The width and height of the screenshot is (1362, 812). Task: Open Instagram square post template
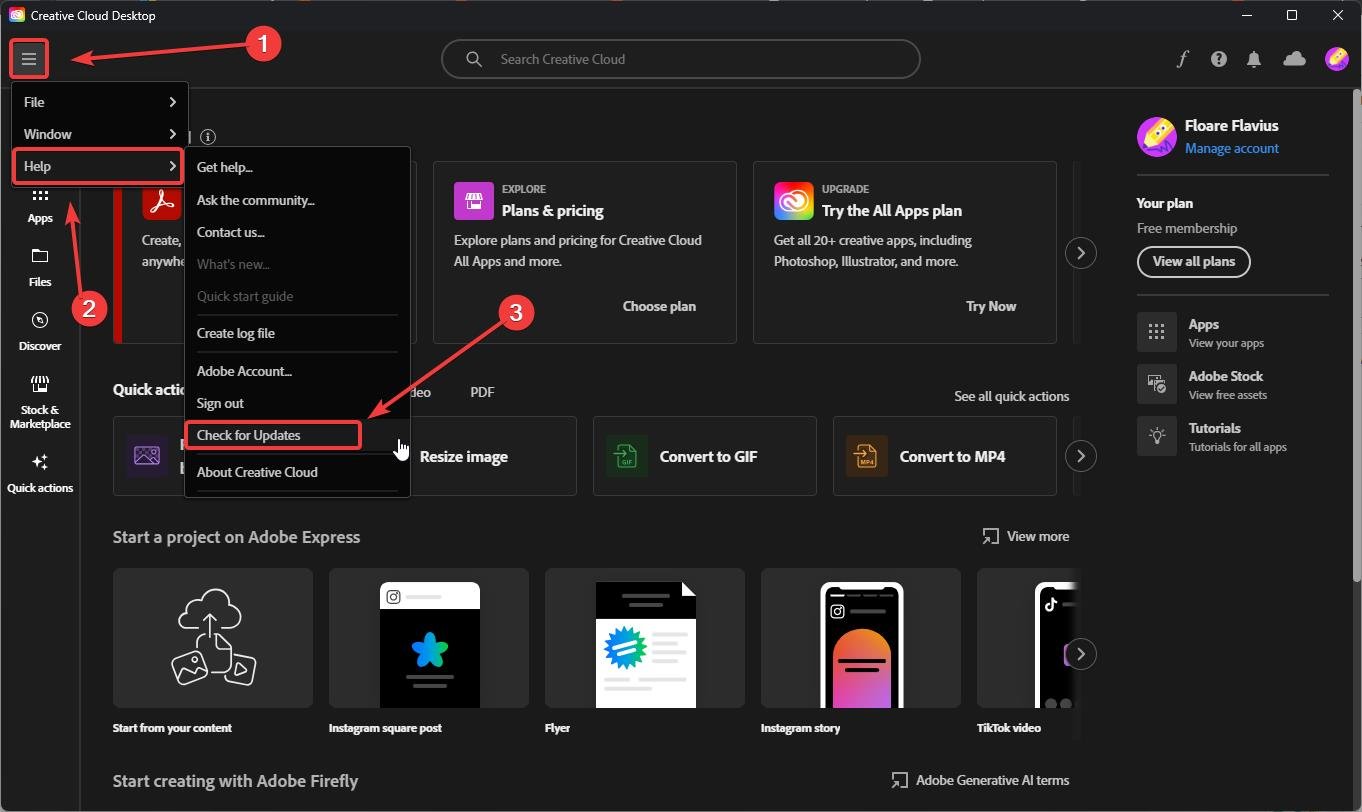coord(429,638)
